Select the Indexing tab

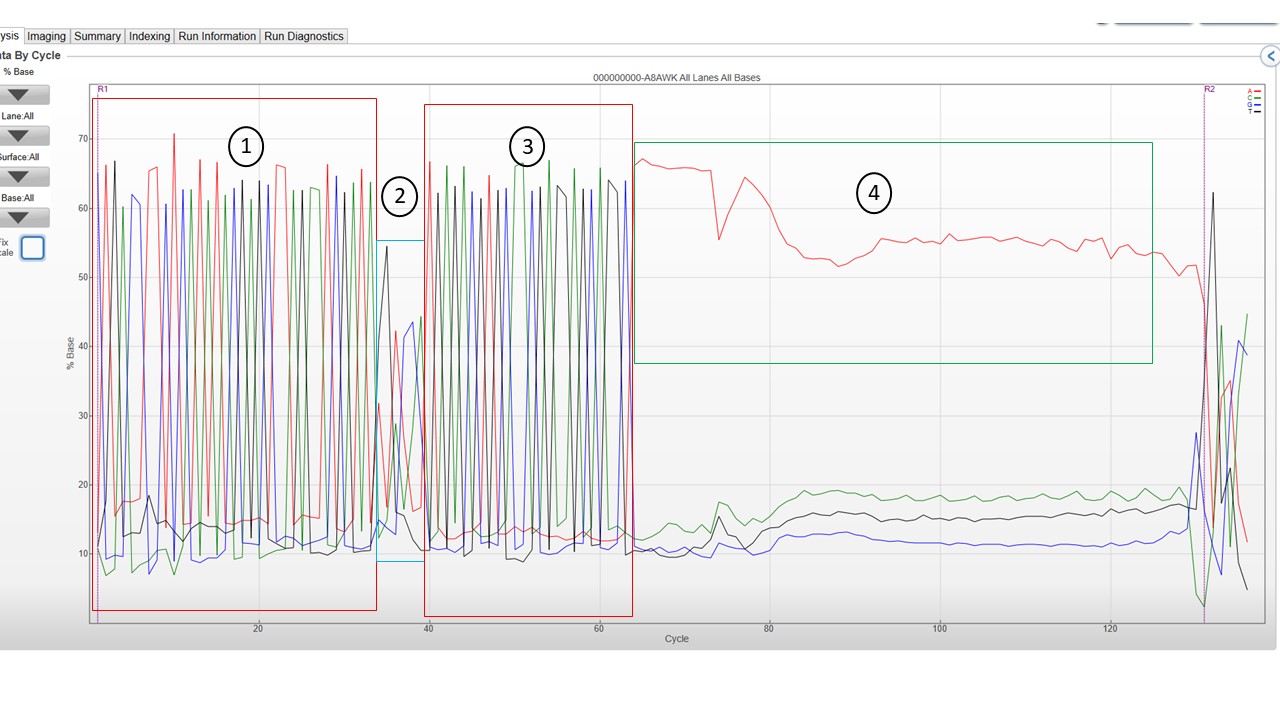tap(149, 36)
